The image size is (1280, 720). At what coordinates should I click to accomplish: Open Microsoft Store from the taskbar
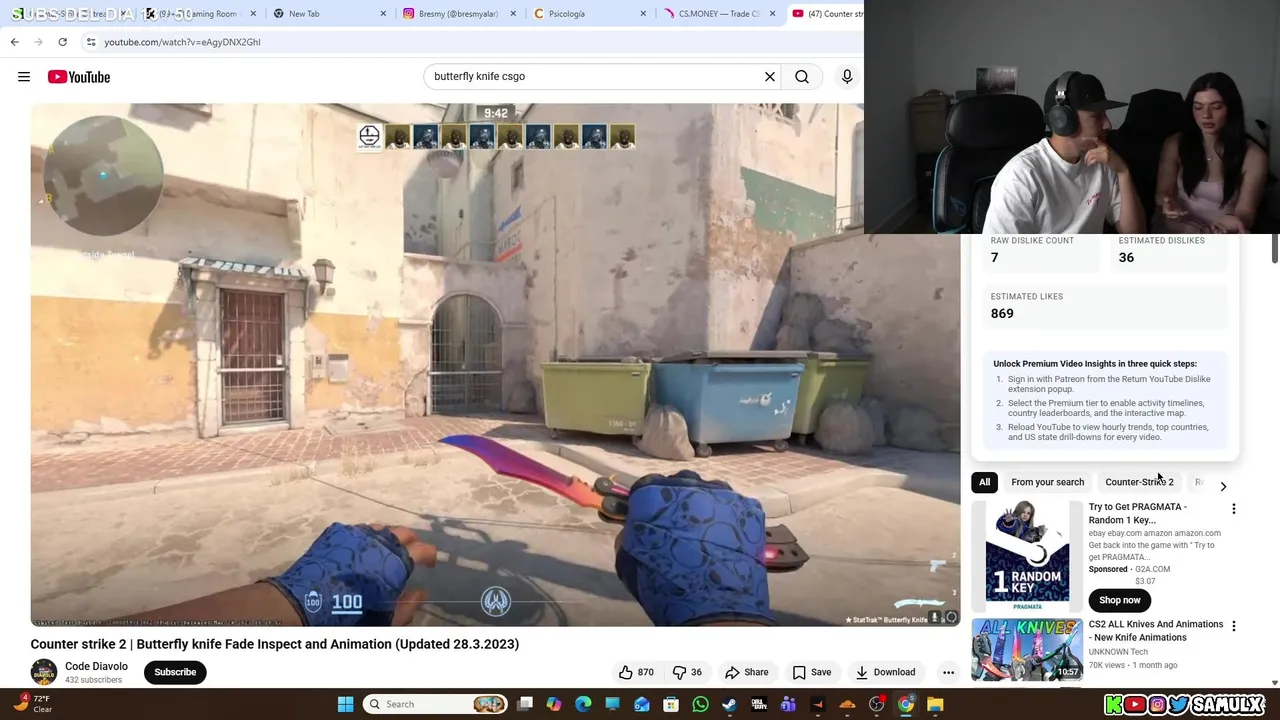[671, 704]
